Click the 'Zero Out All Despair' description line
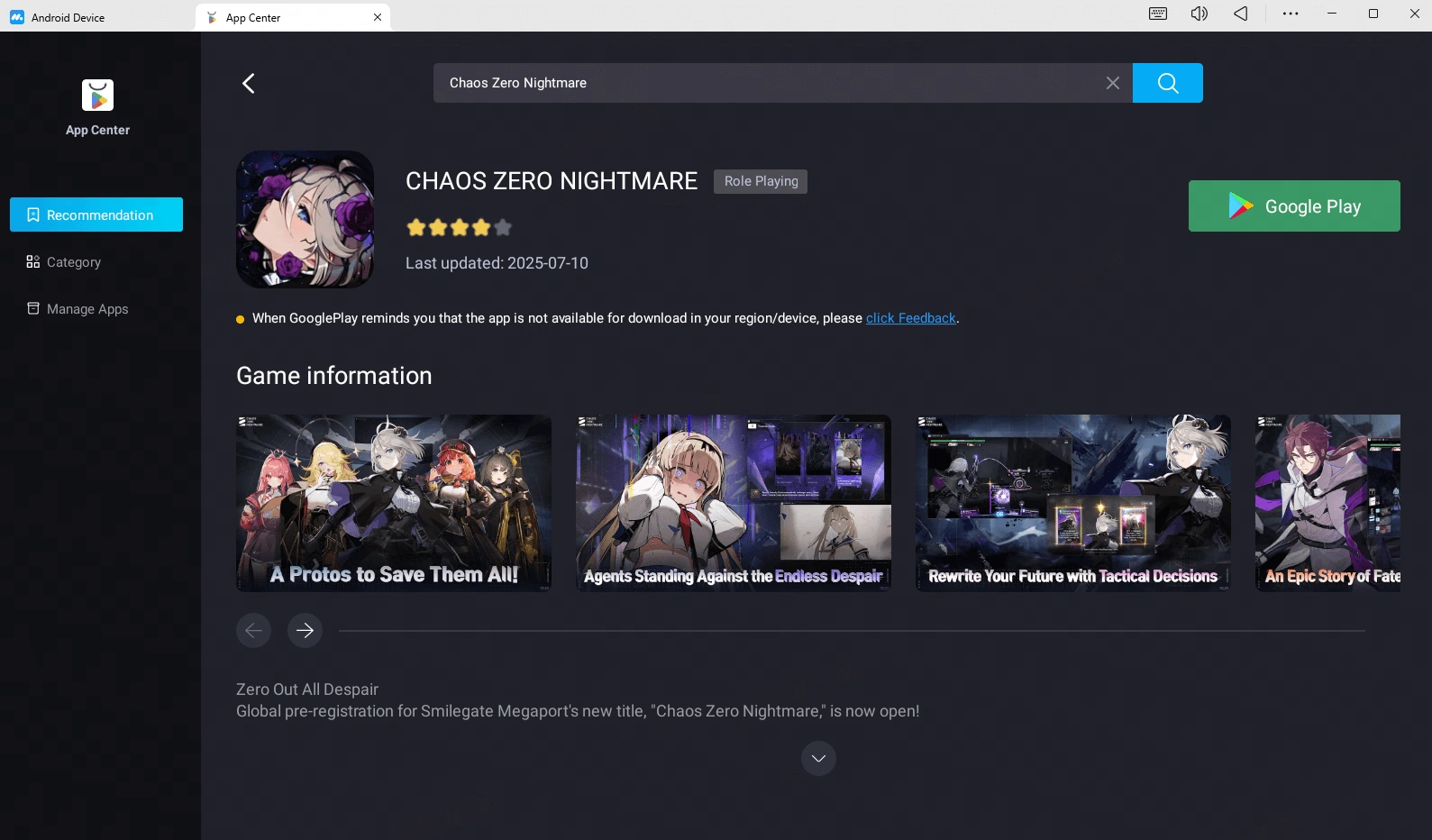 pyautogui.click(x=307, y=689)
